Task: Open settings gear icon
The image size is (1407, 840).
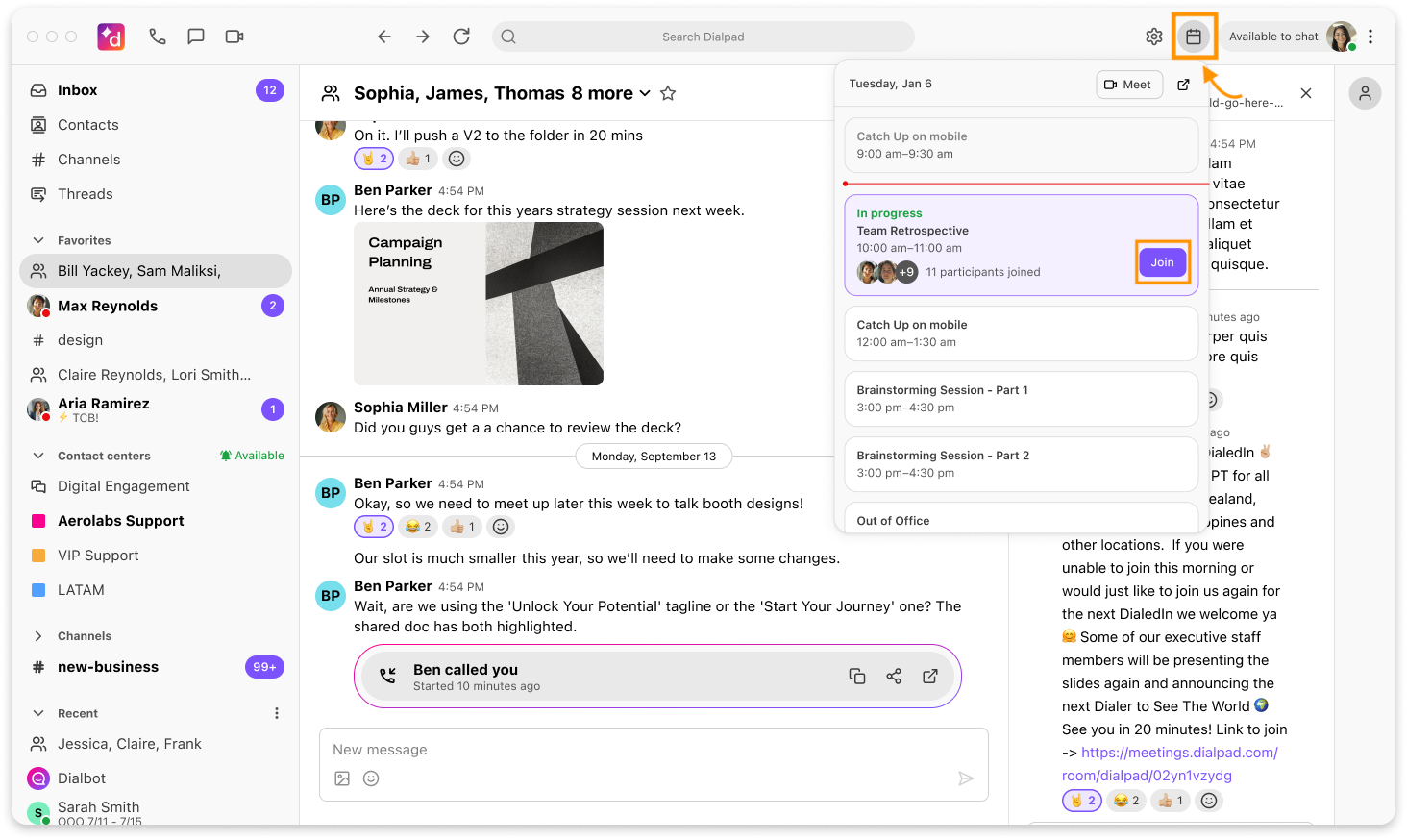Action: pyautogui.click(x=1154, y=37)
